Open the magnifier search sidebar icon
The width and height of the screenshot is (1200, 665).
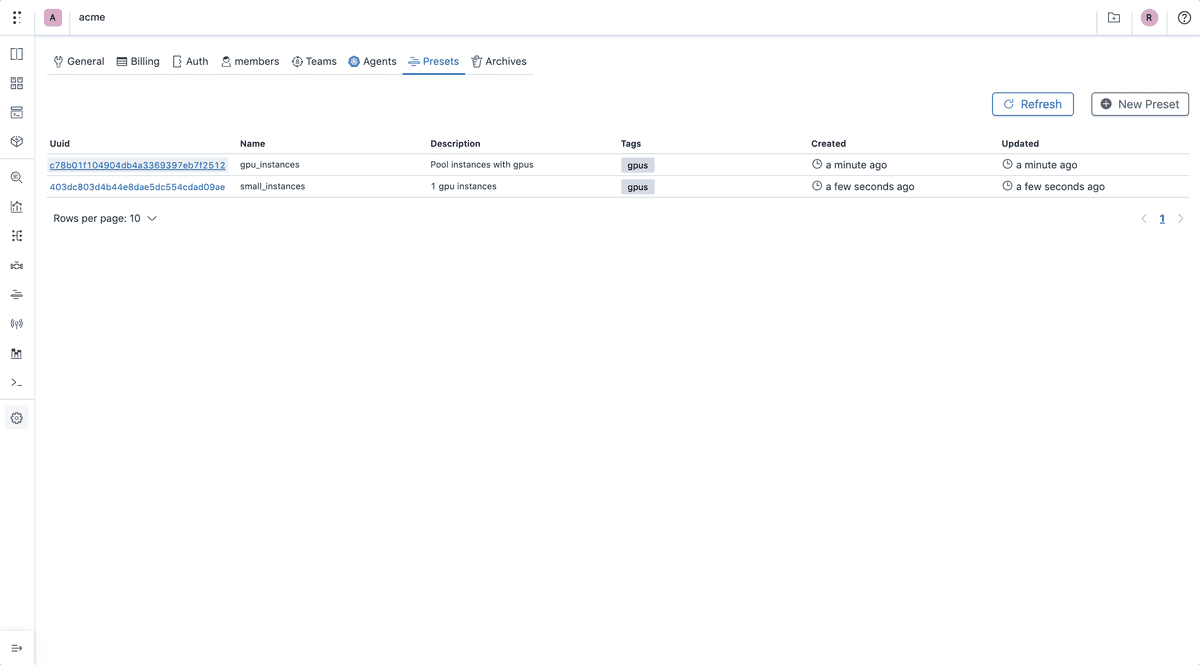(17, 177)
